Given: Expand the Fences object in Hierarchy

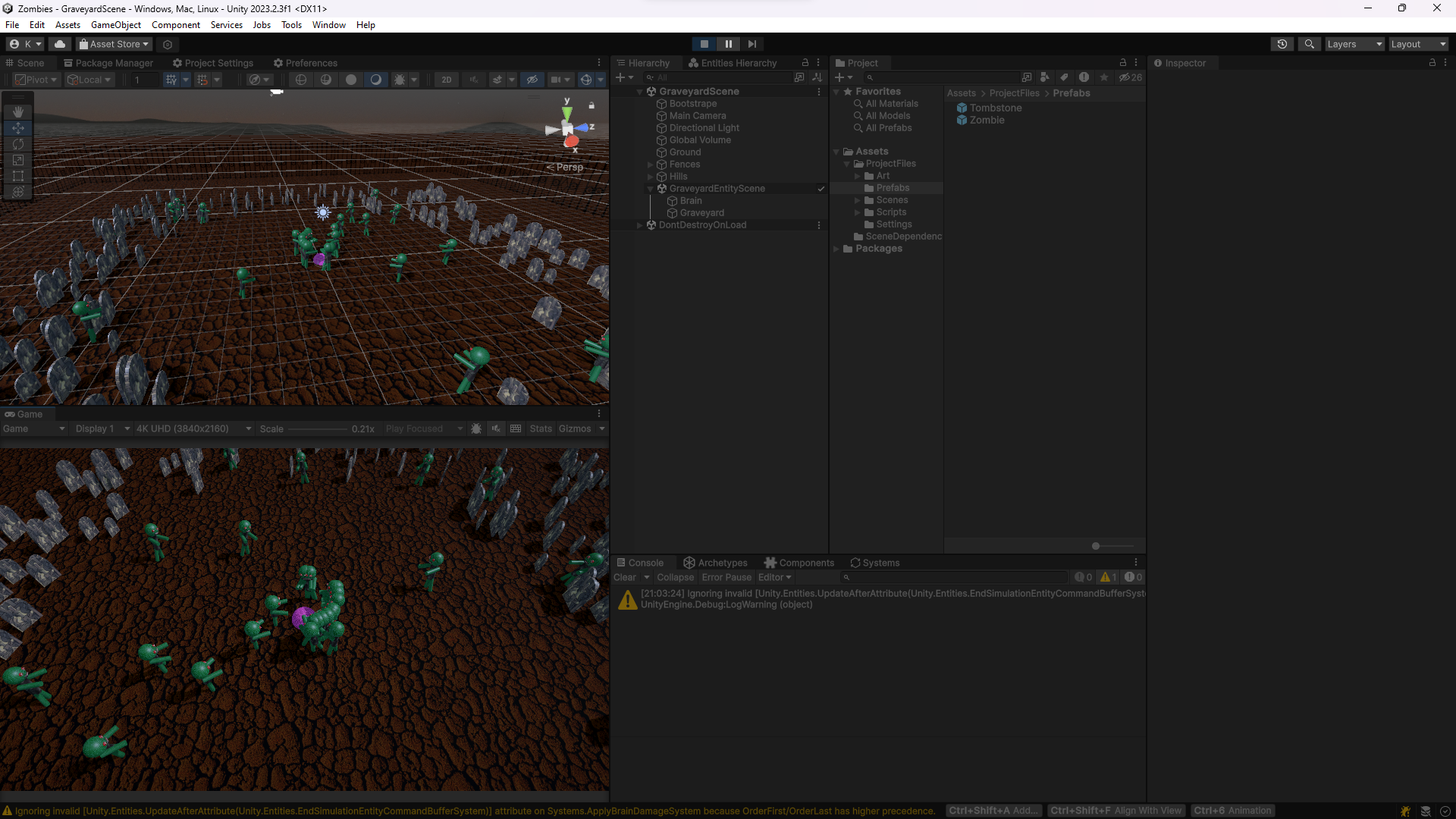Looking at the screenshot, I should click(x=650, y=165).
